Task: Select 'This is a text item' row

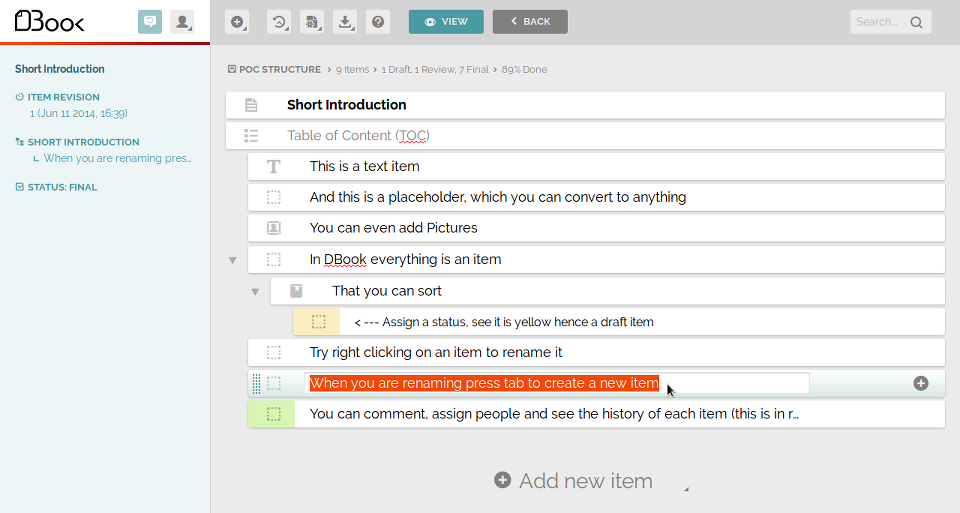Action: (x=596, y=167)
